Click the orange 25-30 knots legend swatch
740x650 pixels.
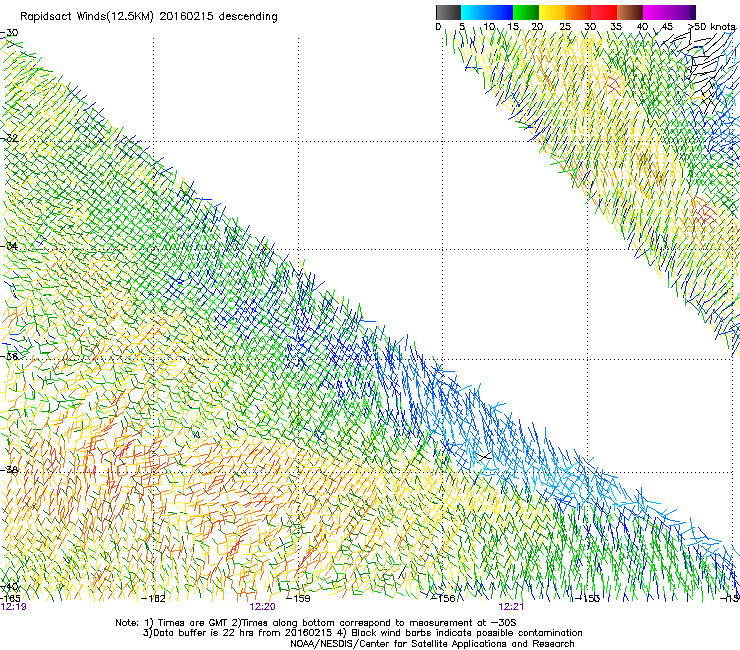(x=578, y=12)
